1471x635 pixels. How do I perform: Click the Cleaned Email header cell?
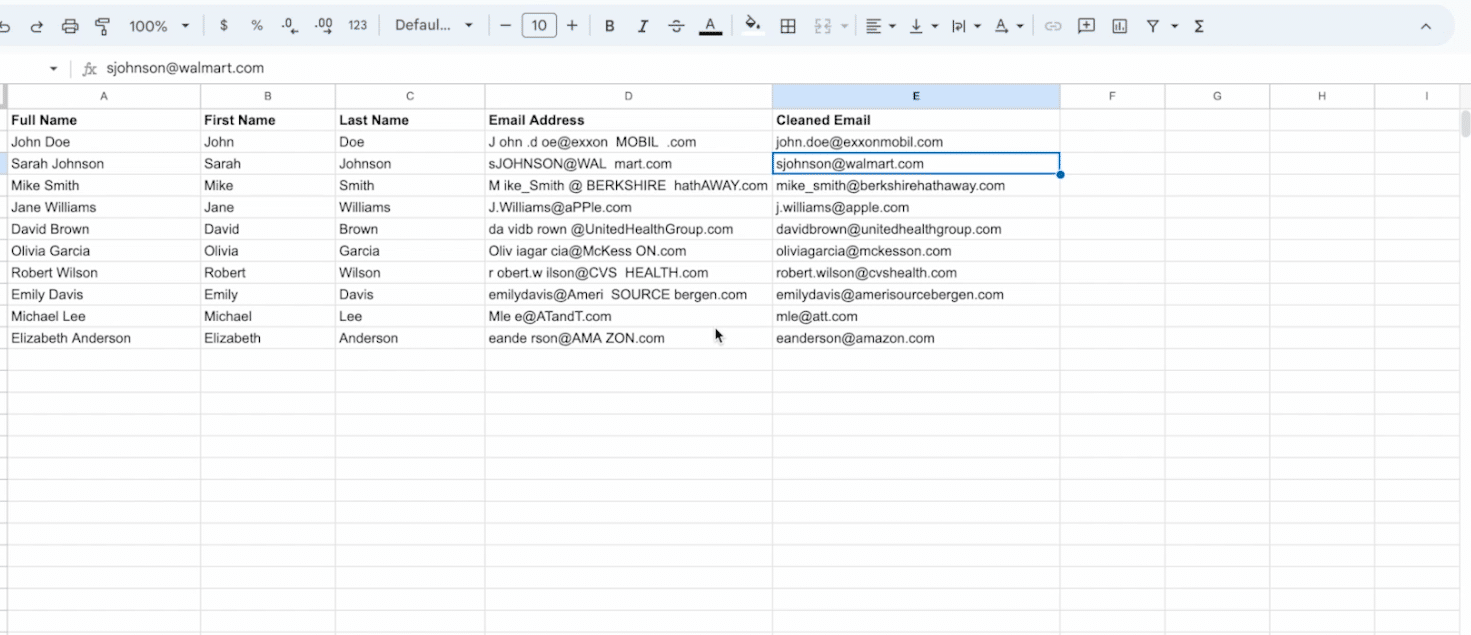point(916,120)
